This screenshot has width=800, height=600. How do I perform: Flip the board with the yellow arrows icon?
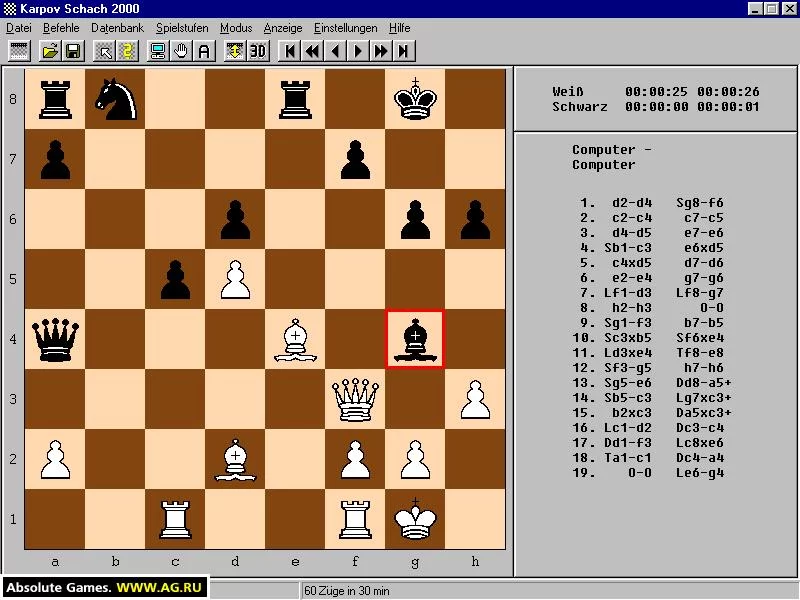235,51
